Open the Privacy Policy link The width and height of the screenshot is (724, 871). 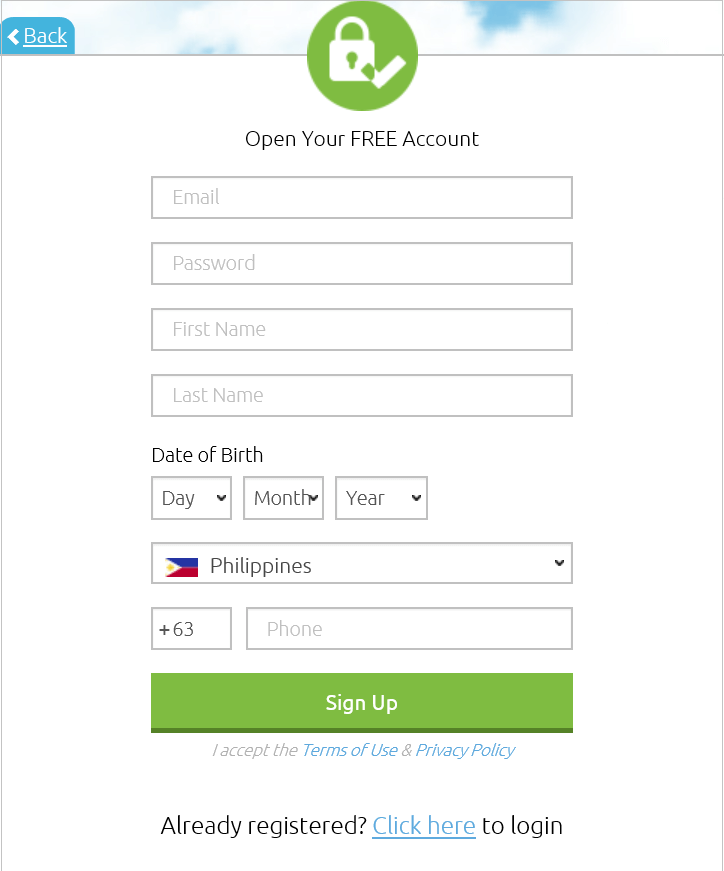[x=465, y=750]
